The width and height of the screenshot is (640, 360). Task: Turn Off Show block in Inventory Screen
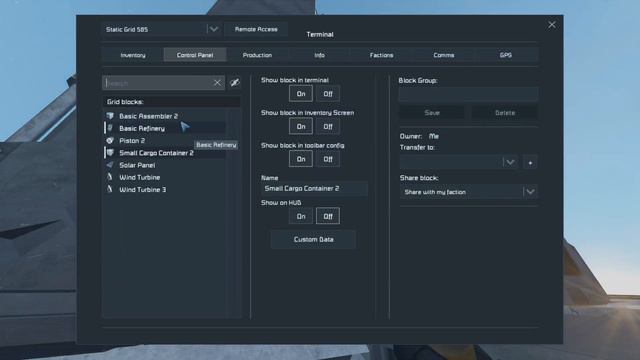(x=328, y=127)
